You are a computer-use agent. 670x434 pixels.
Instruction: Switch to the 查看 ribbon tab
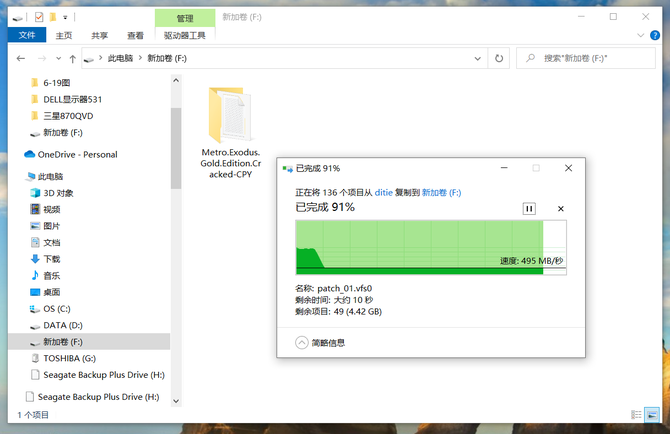(x=135, y=35)
